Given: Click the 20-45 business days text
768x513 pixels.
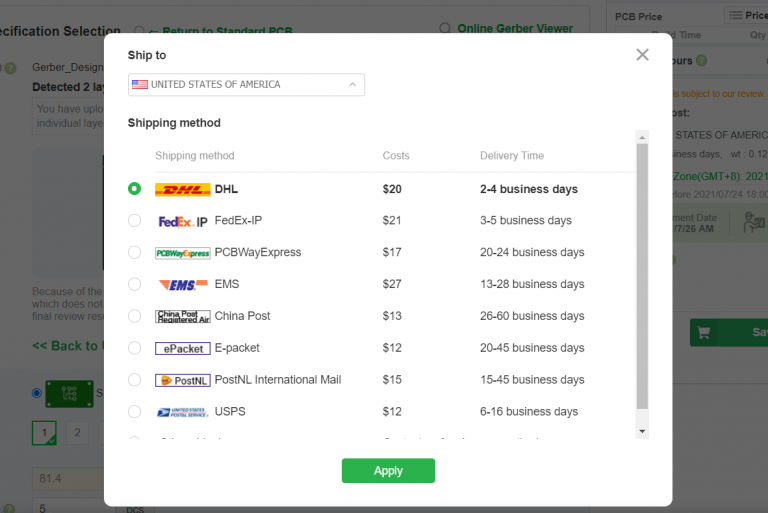Looking at the screenshot, I should pyautogui.click(x=532, y=348).
